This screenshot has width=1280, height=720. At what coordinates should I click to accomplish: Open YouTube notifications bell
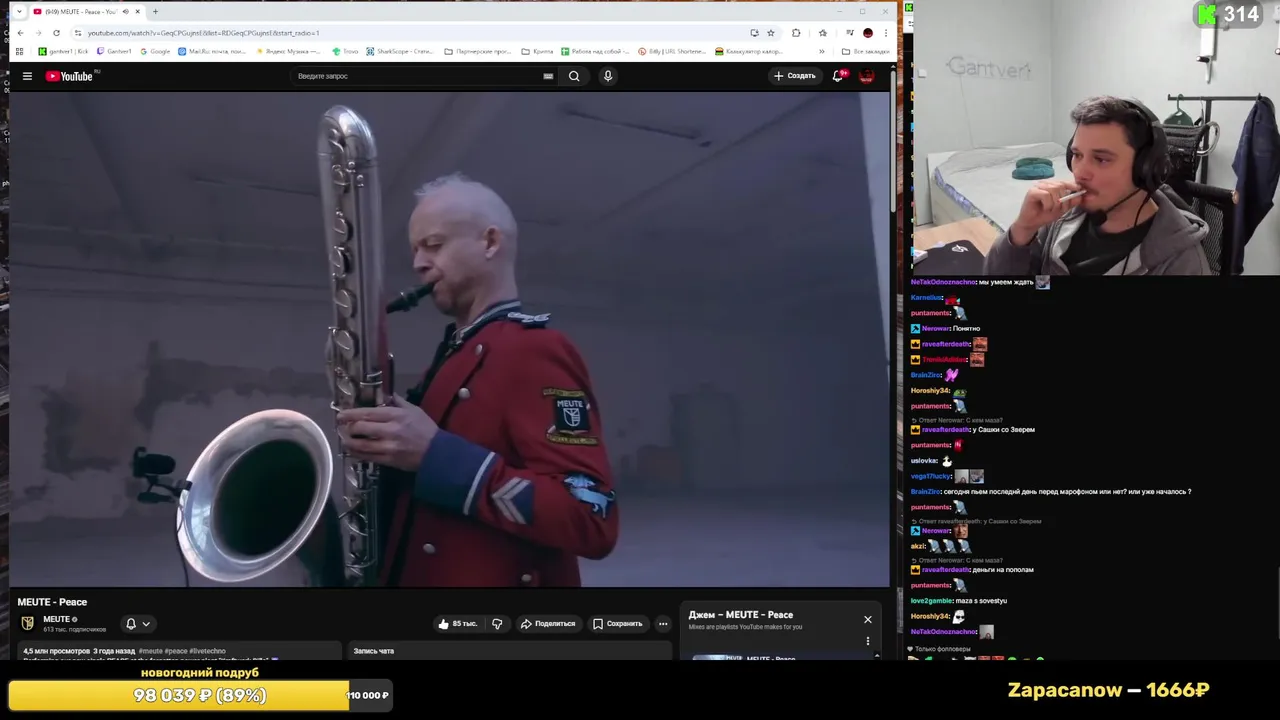tap(839, 76)
